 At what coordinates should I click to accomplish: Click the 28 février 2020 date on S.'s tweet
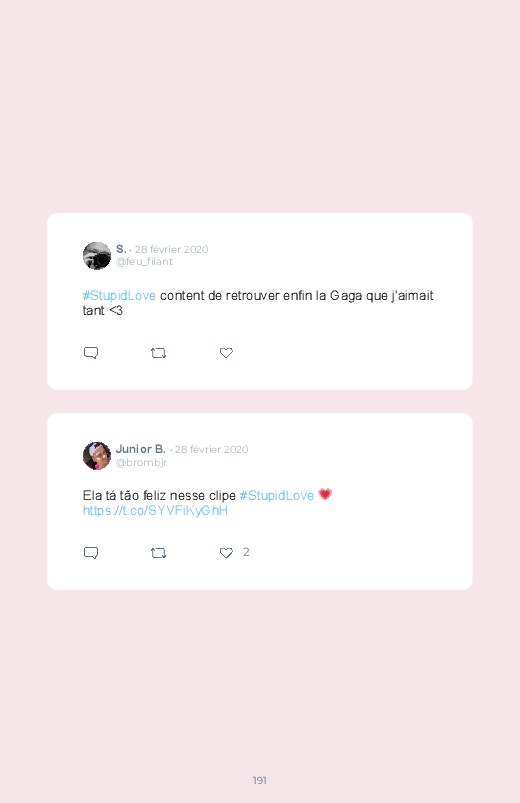172,249
